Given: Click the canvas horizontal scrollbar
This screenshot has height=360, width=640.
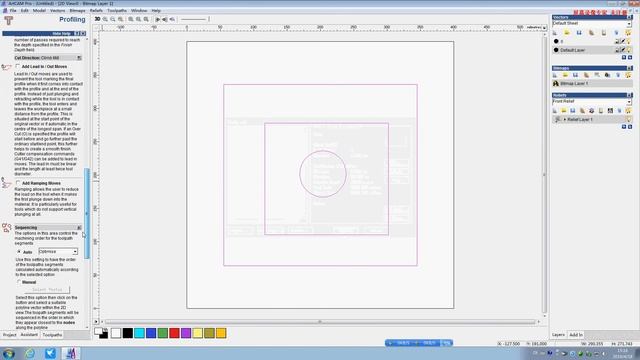Looking at the screenshot, I should [320, 322].
